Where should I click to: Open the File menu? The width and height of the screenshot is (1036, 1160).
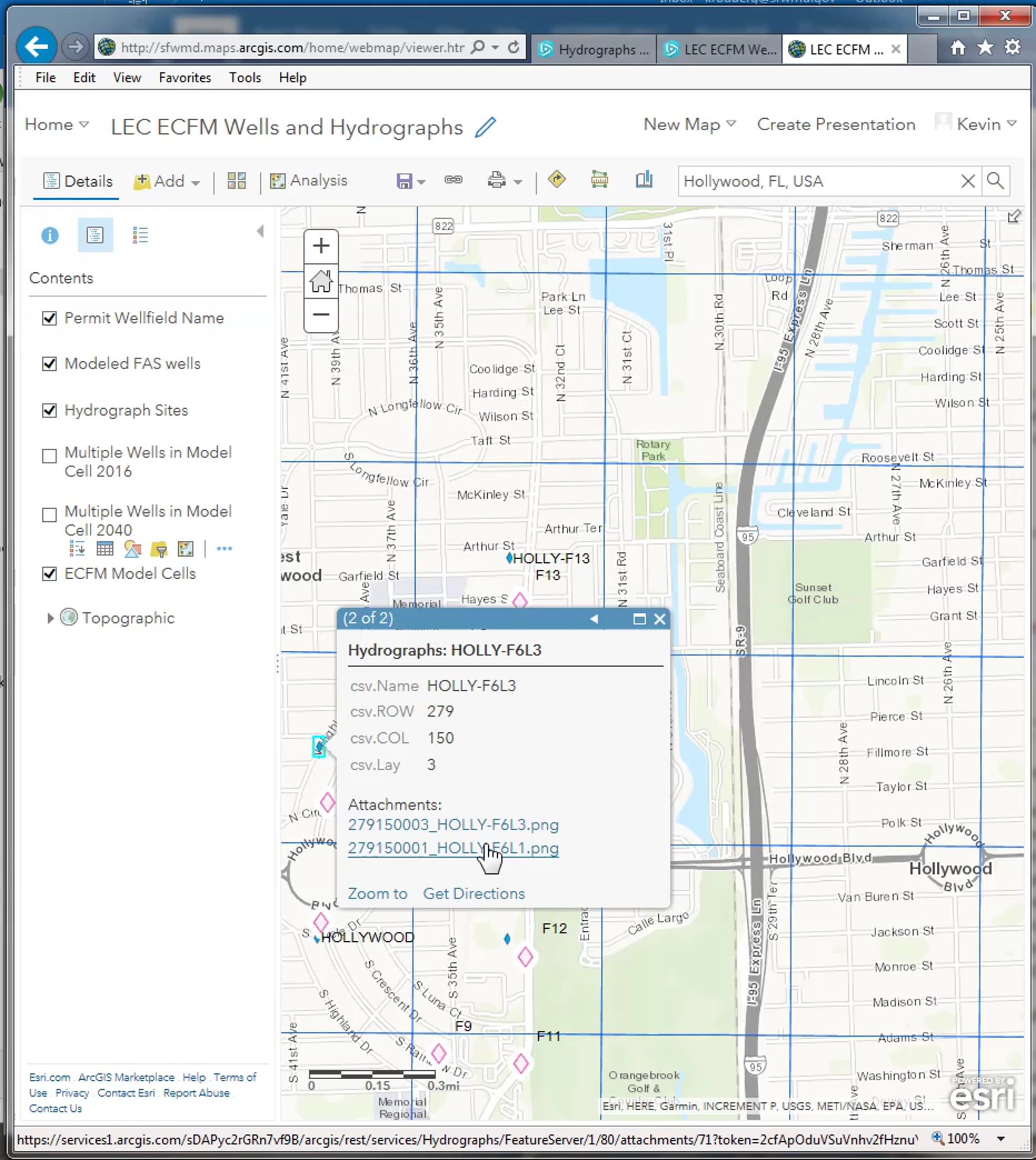(45, 77)
